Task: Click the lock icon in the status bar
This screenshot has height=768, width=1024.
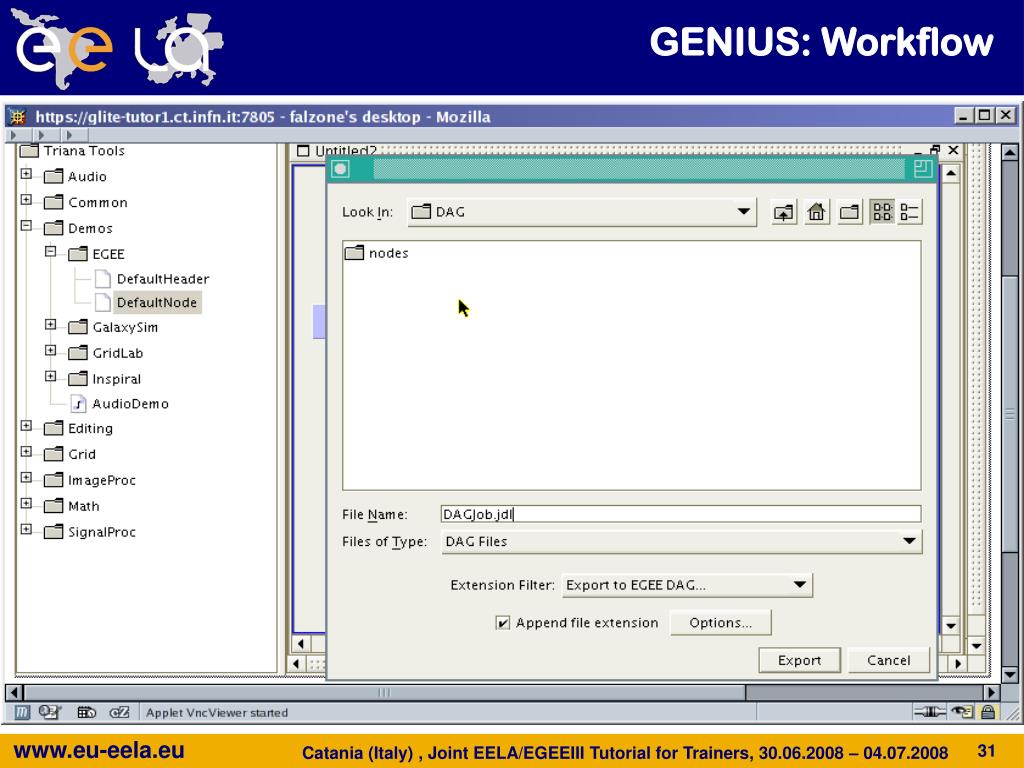Action: pyautogui.click(x=988, y=712)
